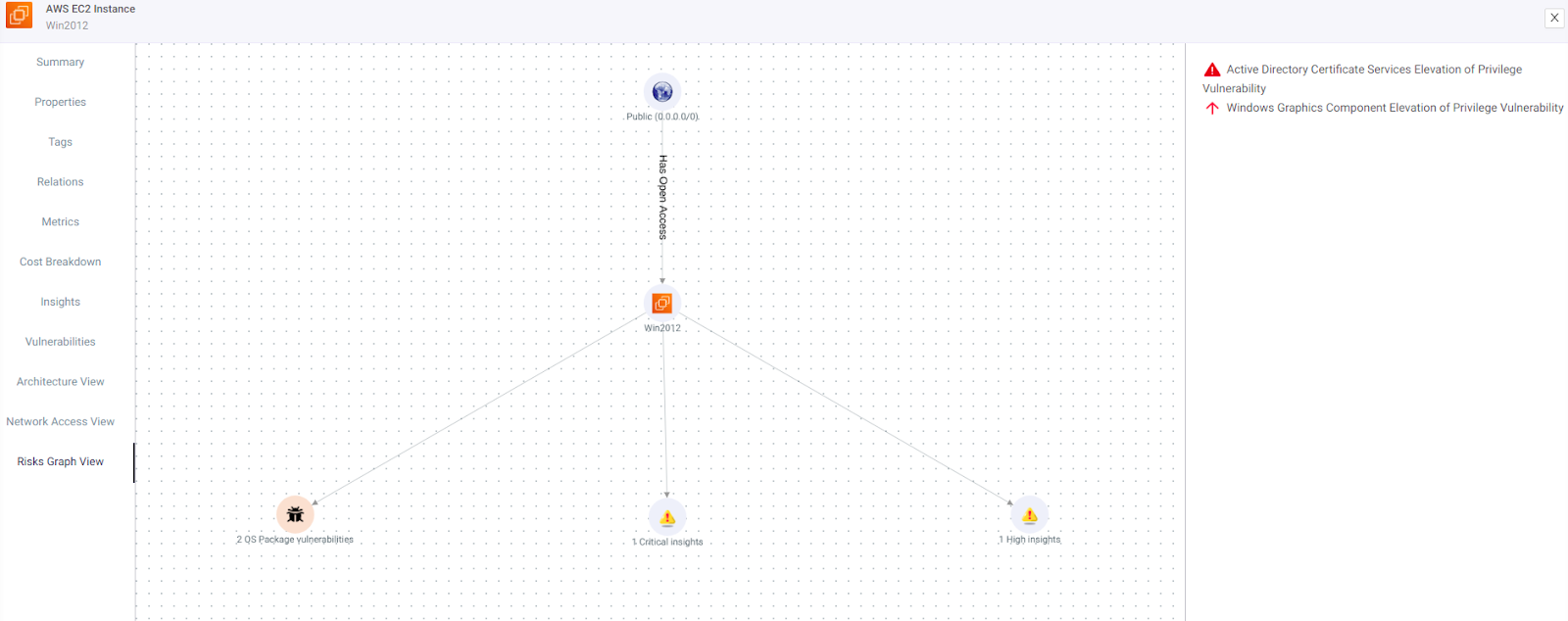Click the '1 Critical insights' label

pyautogui.click(x=667, y=542)
